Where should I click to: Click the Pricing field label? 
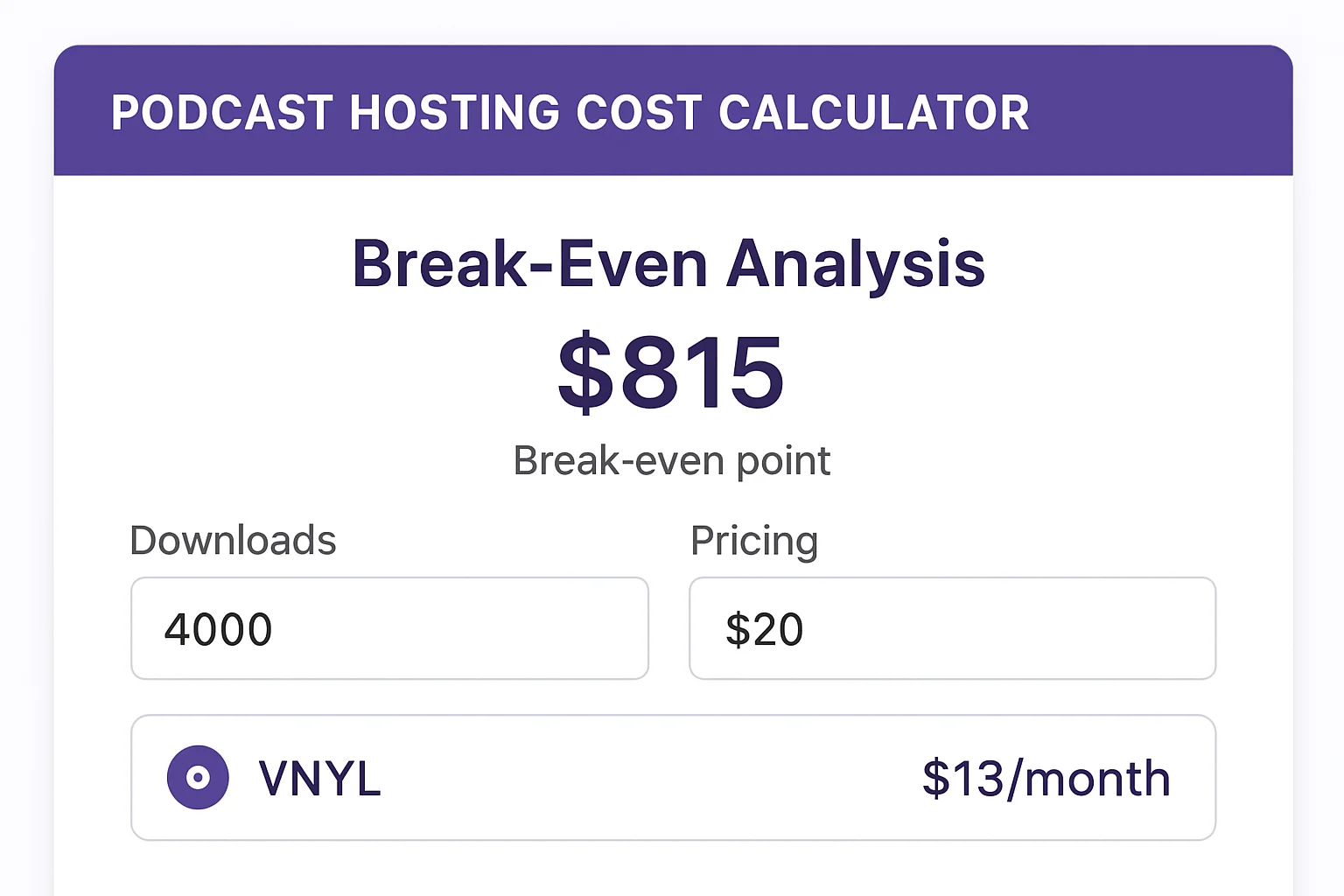pyautogui.click(x=754, y=540)
